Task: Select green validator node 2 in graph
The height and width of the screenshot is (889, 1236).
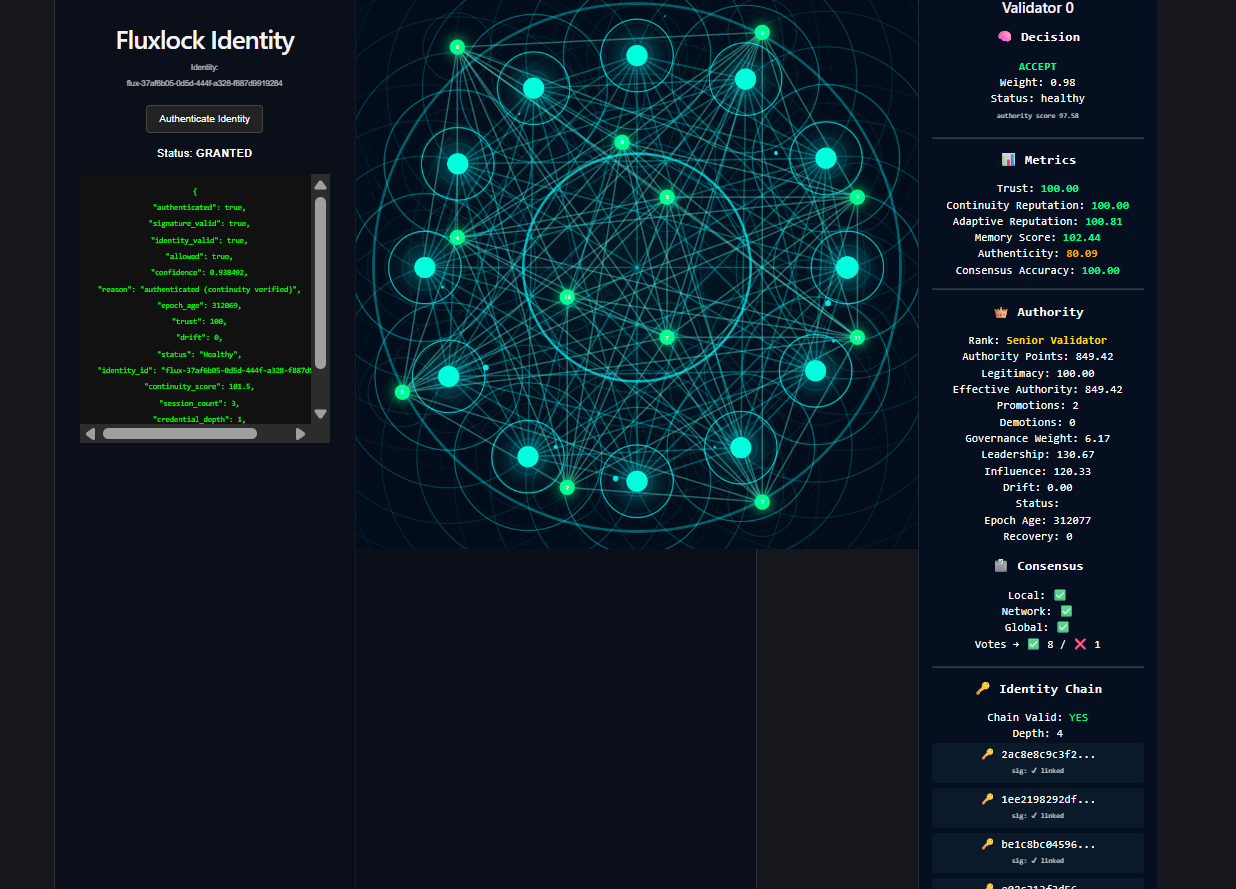Action: 567,487
